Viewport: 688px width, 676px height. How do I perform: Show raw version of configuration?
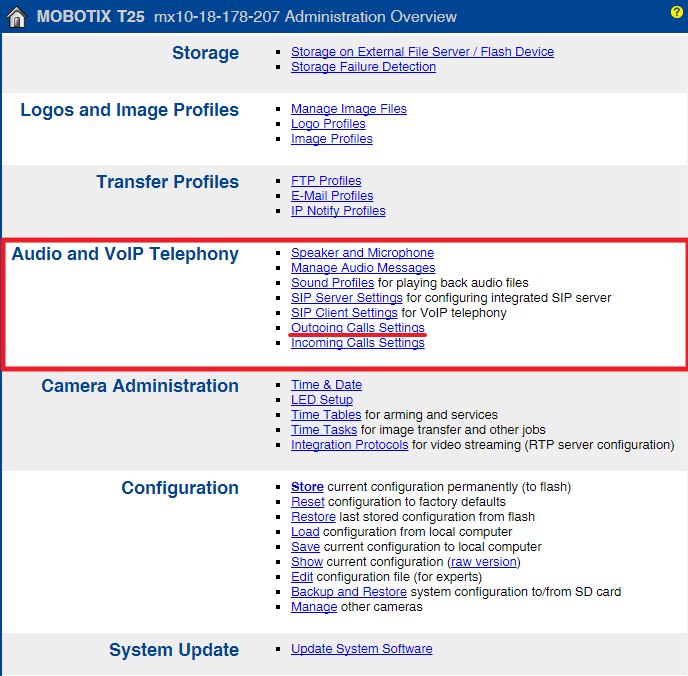[x=484, y=562]
